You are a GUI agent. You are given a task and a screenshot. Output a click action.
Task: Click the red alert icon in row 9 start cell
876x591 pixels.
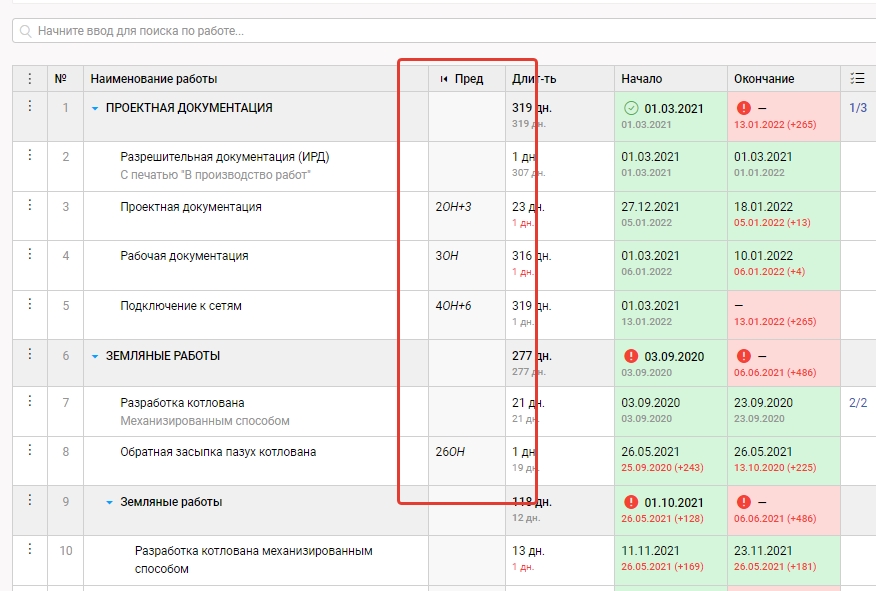click(630, 502)
